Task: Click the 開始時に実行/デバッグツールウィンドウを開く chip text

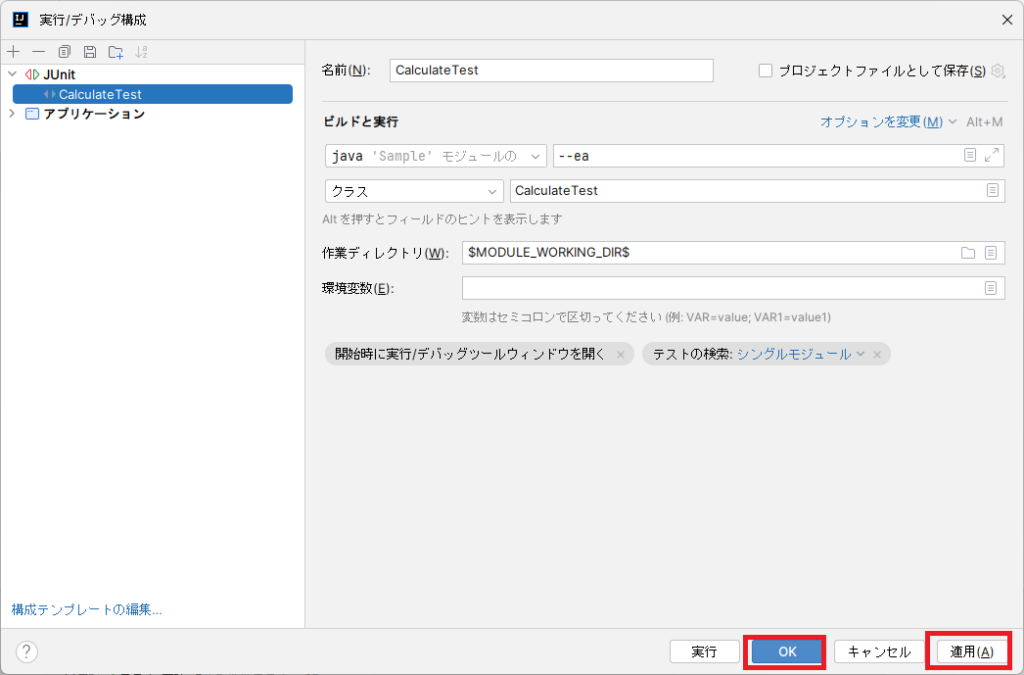Action: coord(470,354)
